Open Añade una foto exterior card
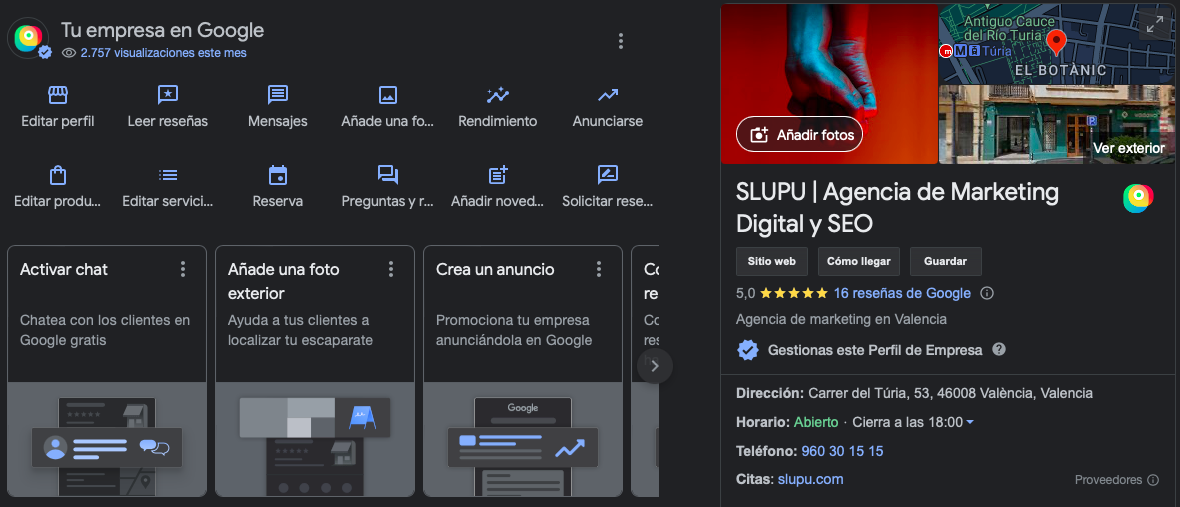The height and width of the screenshot is (507, 1180). tap(315, 371)
